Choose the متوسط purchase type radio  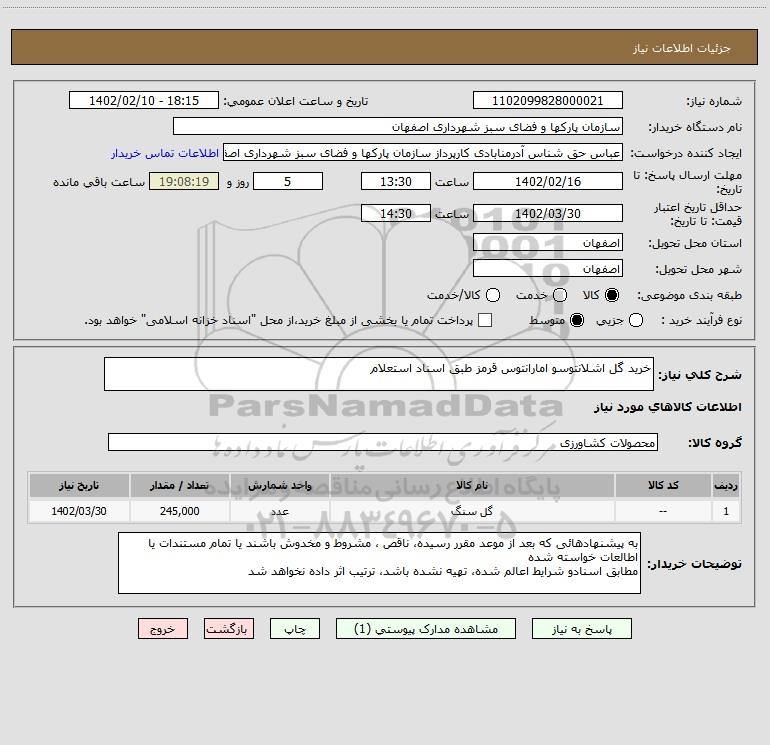577,320
